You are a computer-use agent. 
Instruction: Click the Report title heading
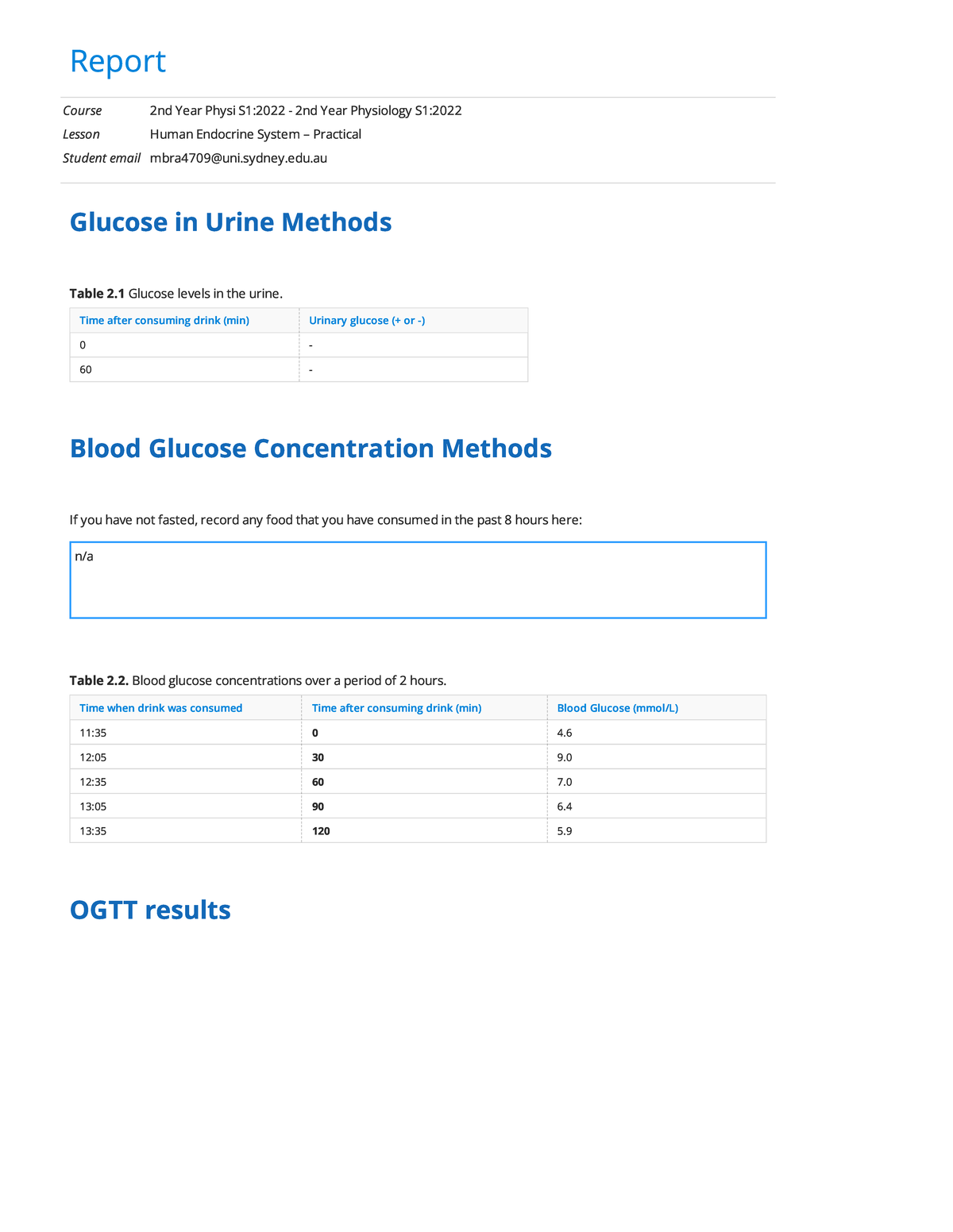(x=118, y=61)
